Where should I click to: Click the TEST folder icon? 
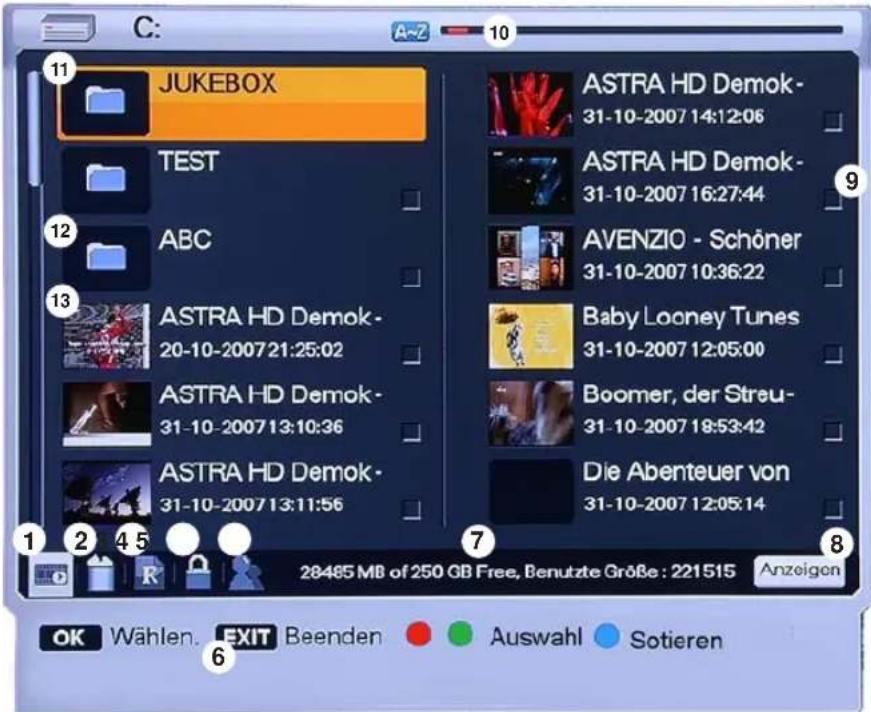click(x=105, y=179)
